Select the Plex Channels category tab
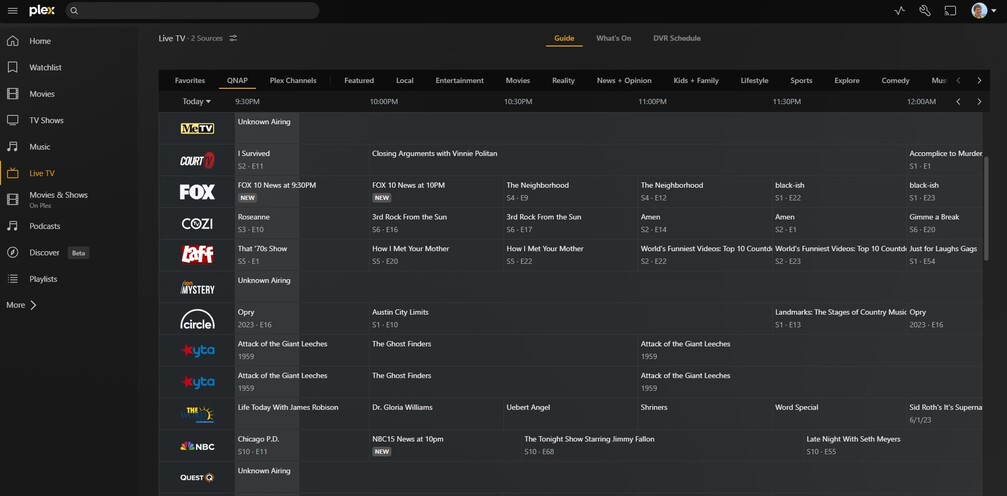Image resolution: width=1007 pixels, height=496 pixels. 293,80
